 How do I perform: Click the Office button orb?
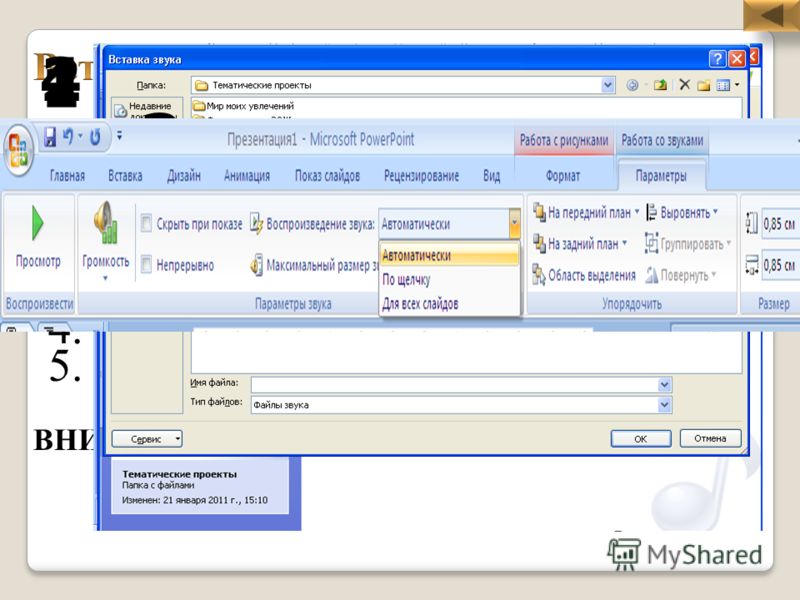[x=18, y=150]
